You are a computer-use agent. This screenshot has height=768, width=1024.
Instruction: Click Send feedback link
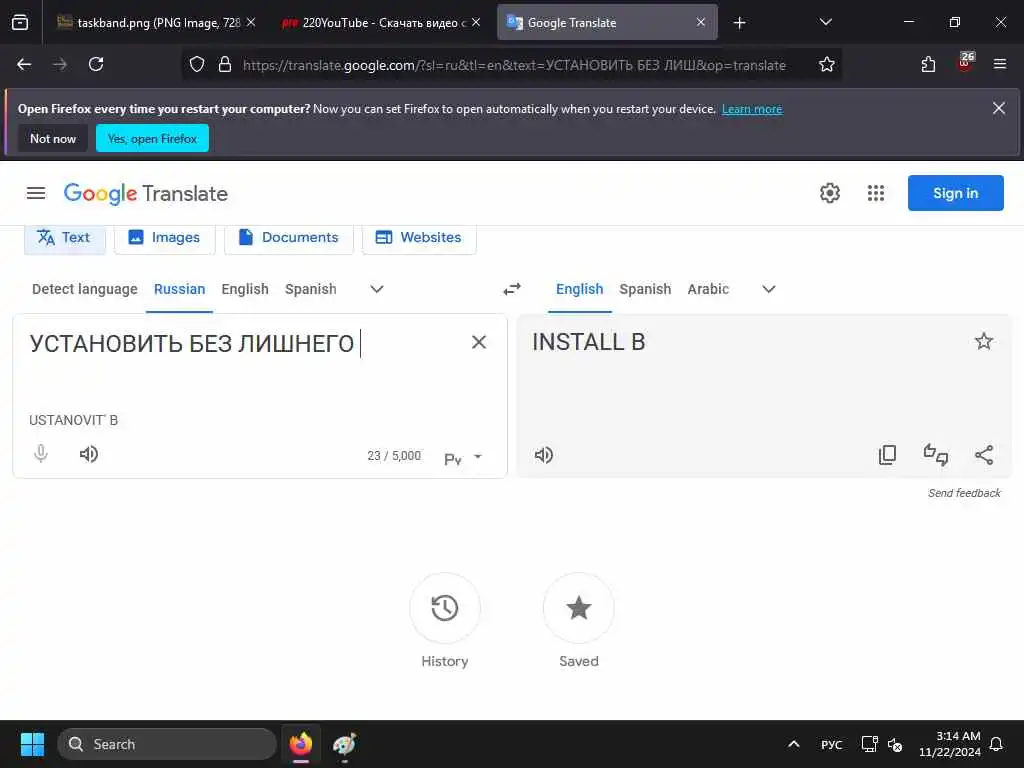point(964,493)
